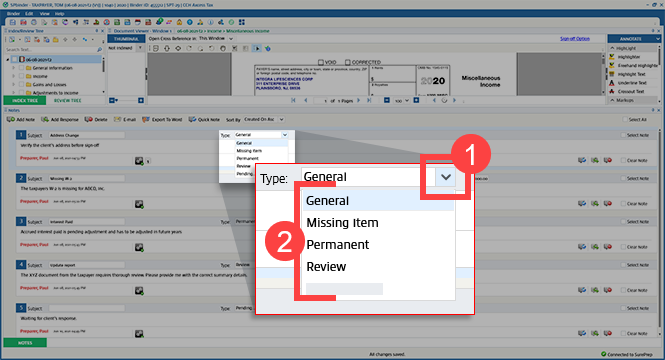This screenshot has height=360, width=665.
Task: Tick the Gains and Losses folder checkbox
Action: pos(21,84)
